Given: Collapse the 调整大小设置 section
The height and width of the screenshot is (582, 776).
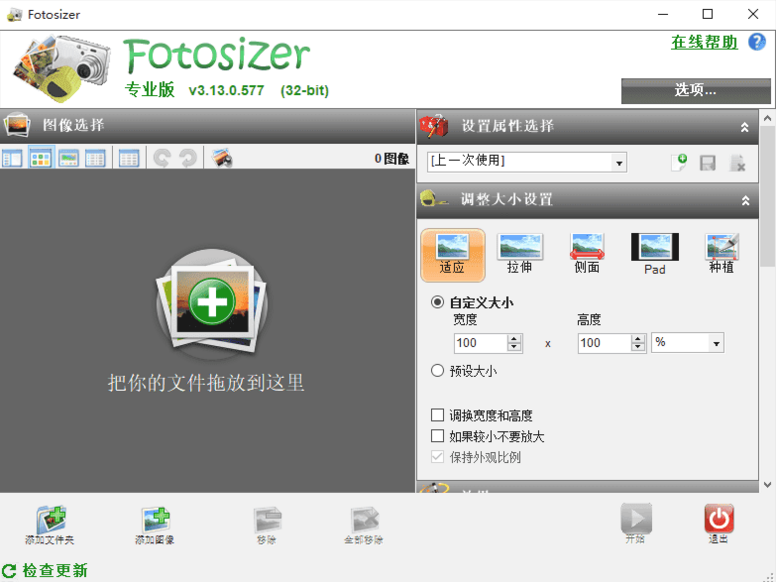Looking at the screenshot, I should point(745,200).
